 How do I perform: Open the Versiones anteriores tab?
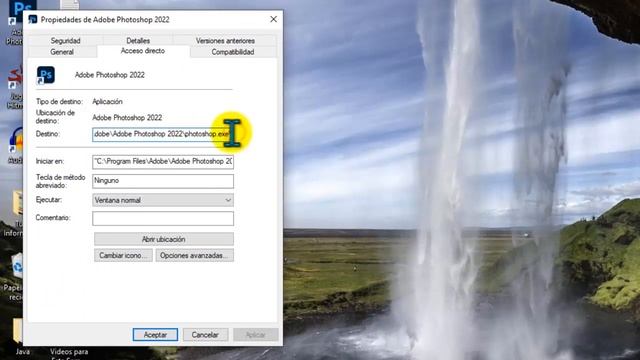225,40
